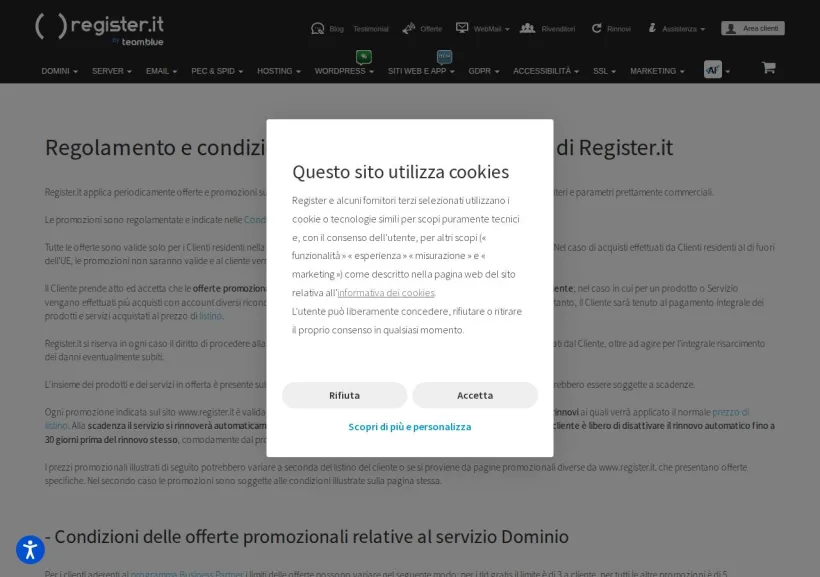Open the Testimonial link
Screen dimensions: 820x577
click(371, 29)
